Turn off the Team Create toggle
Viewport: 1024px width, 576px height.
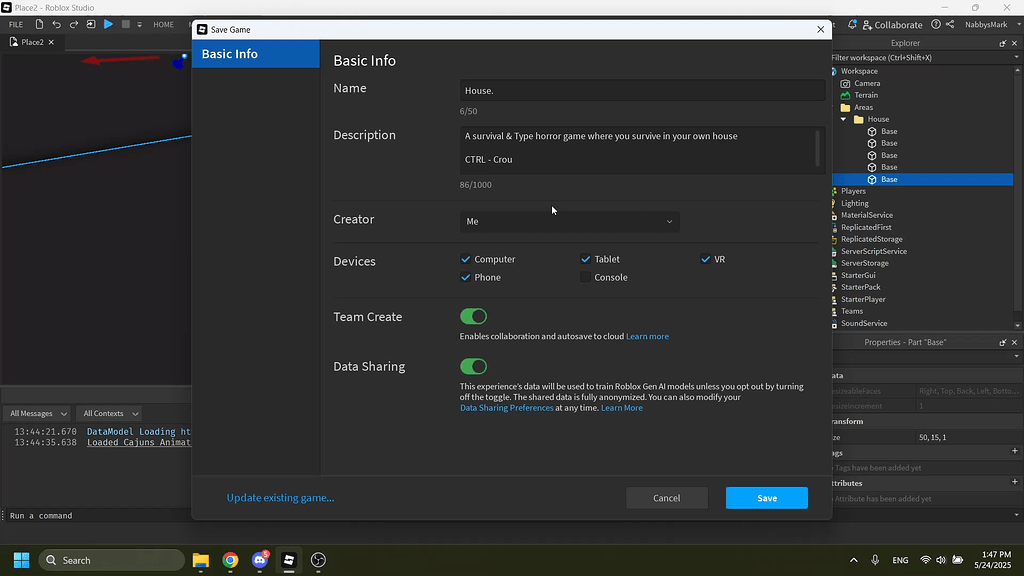(x=473, y=317)
